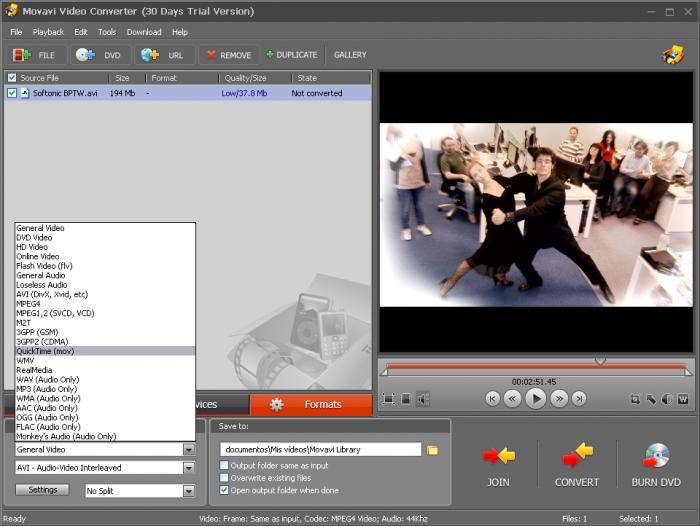
Task: Check Overwrite existing files option
Action: coord(224,478)
